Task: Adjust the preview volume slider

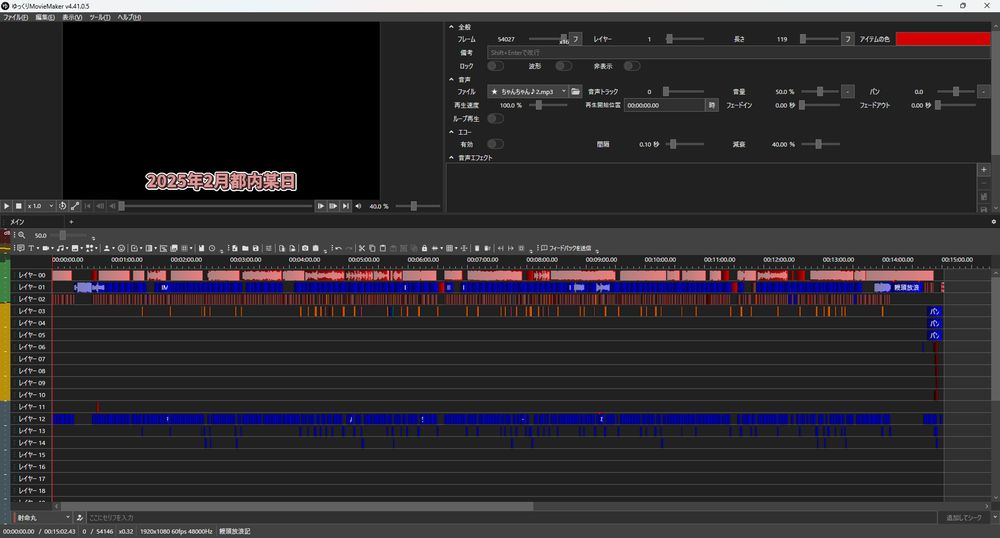Action: 418,206
